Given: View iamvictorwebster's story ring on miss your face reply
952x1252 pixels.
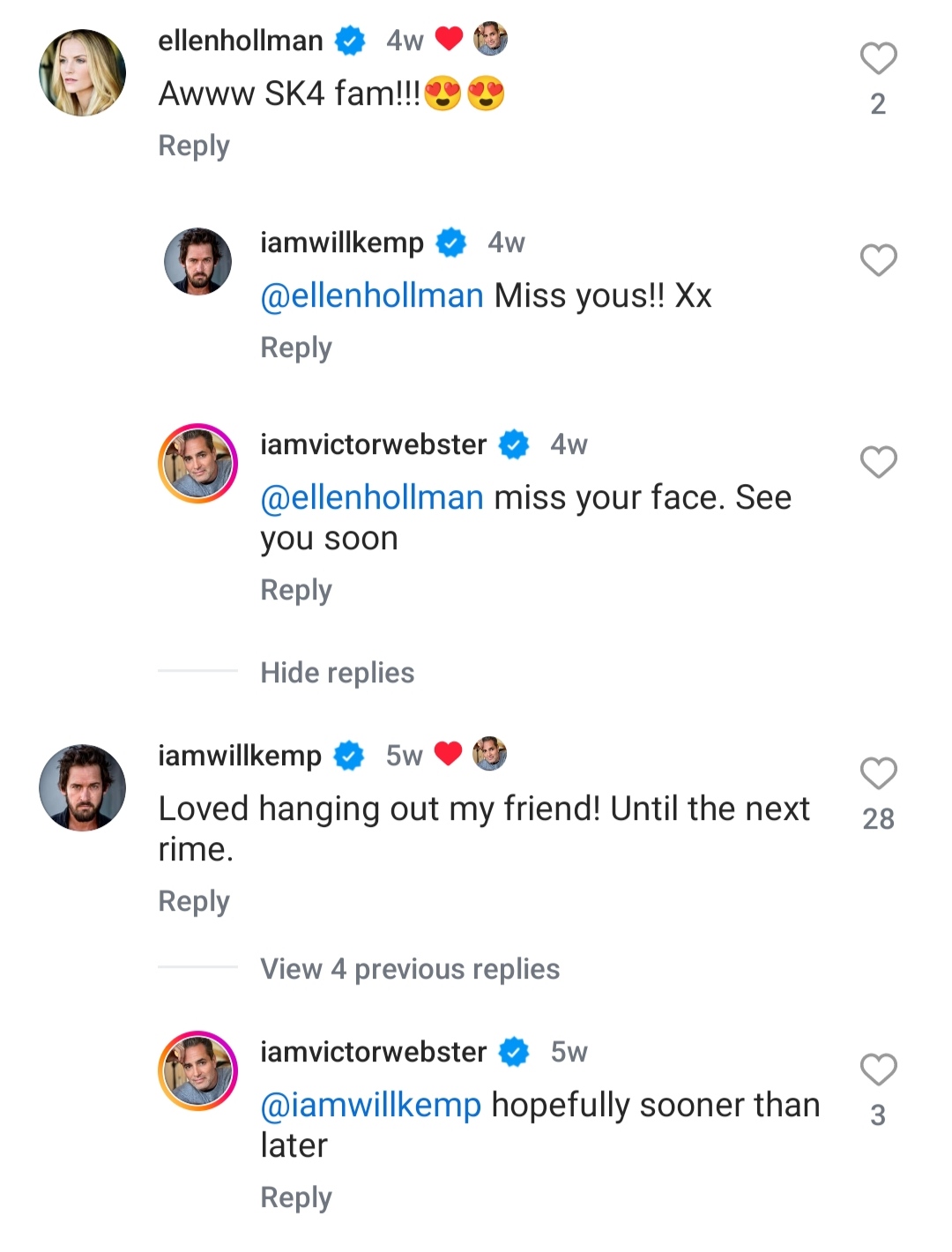Looking at the screenshot, I should 198,463.
